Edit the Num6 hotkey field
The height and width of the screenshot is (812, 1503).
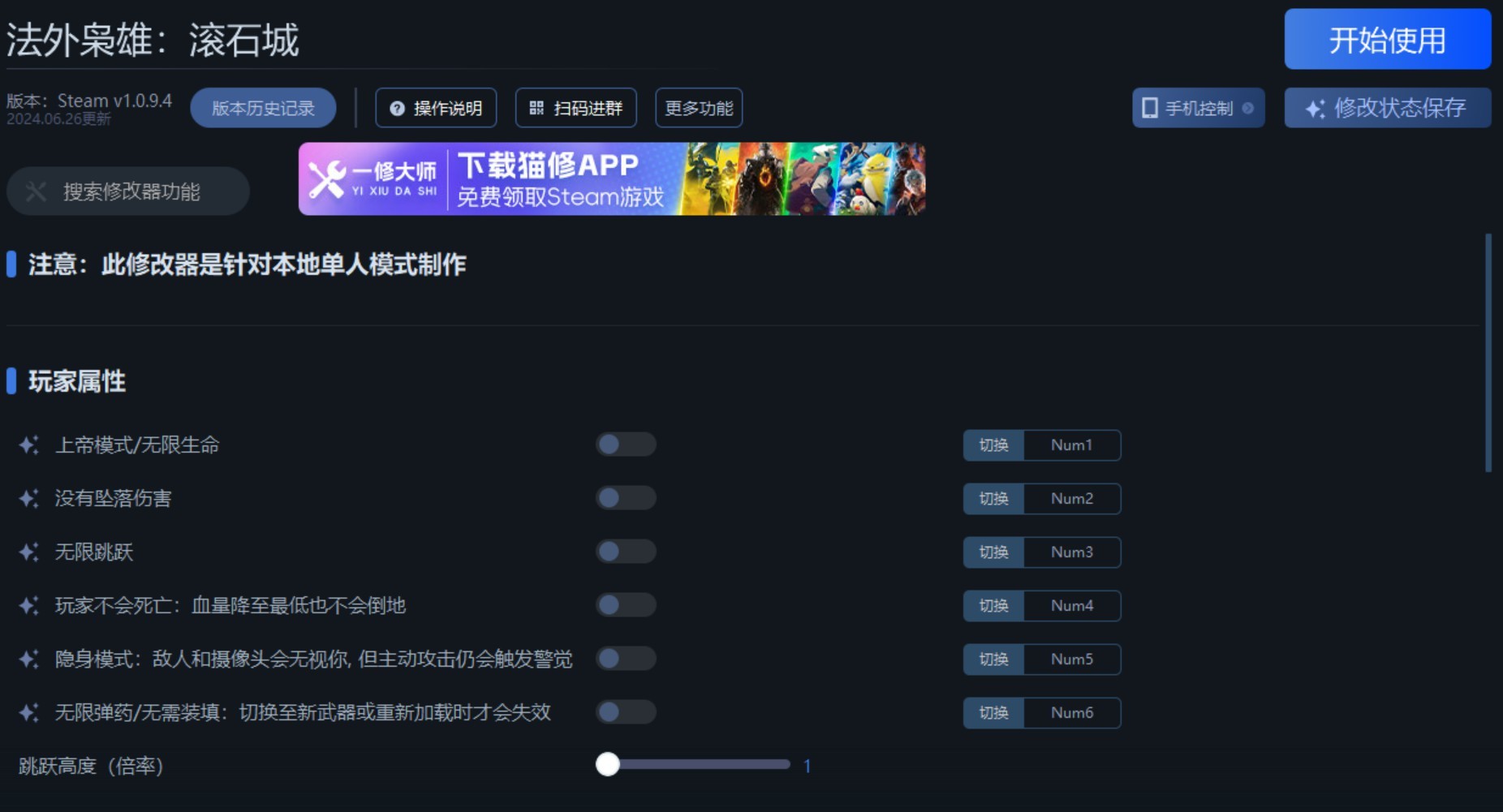tap(1072, 713)
